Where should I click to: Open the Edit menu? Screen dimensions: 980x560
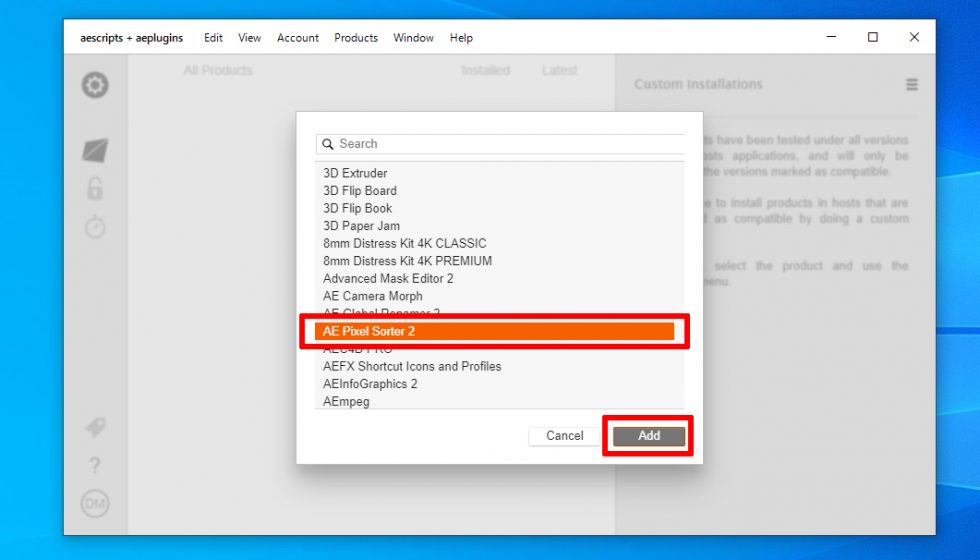pyautogui.click(x=213, y=38)
